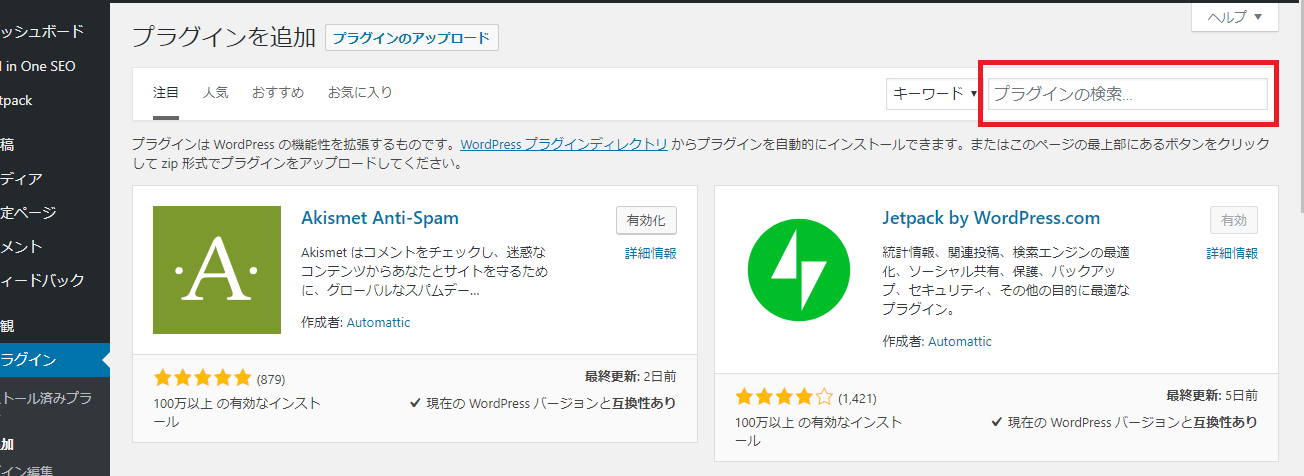Click the Akismet green A plugin icon
This screenshot has height=476, width=1304.
pyautogui.click(x=217, y=270)
